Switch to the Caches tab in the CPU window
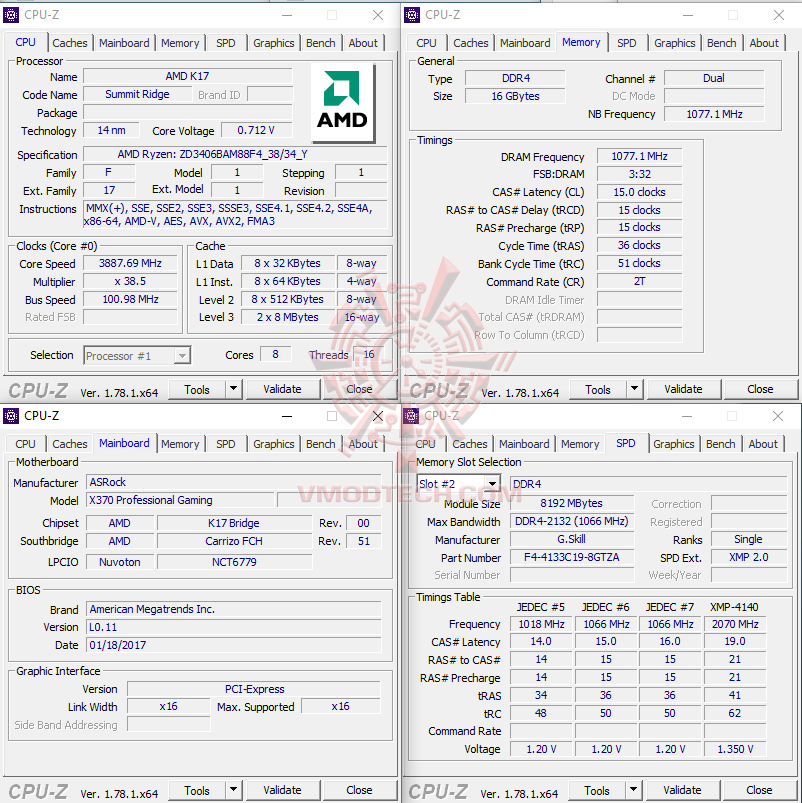This screenshot has width=802, height=803. click(x=70, y=42)
